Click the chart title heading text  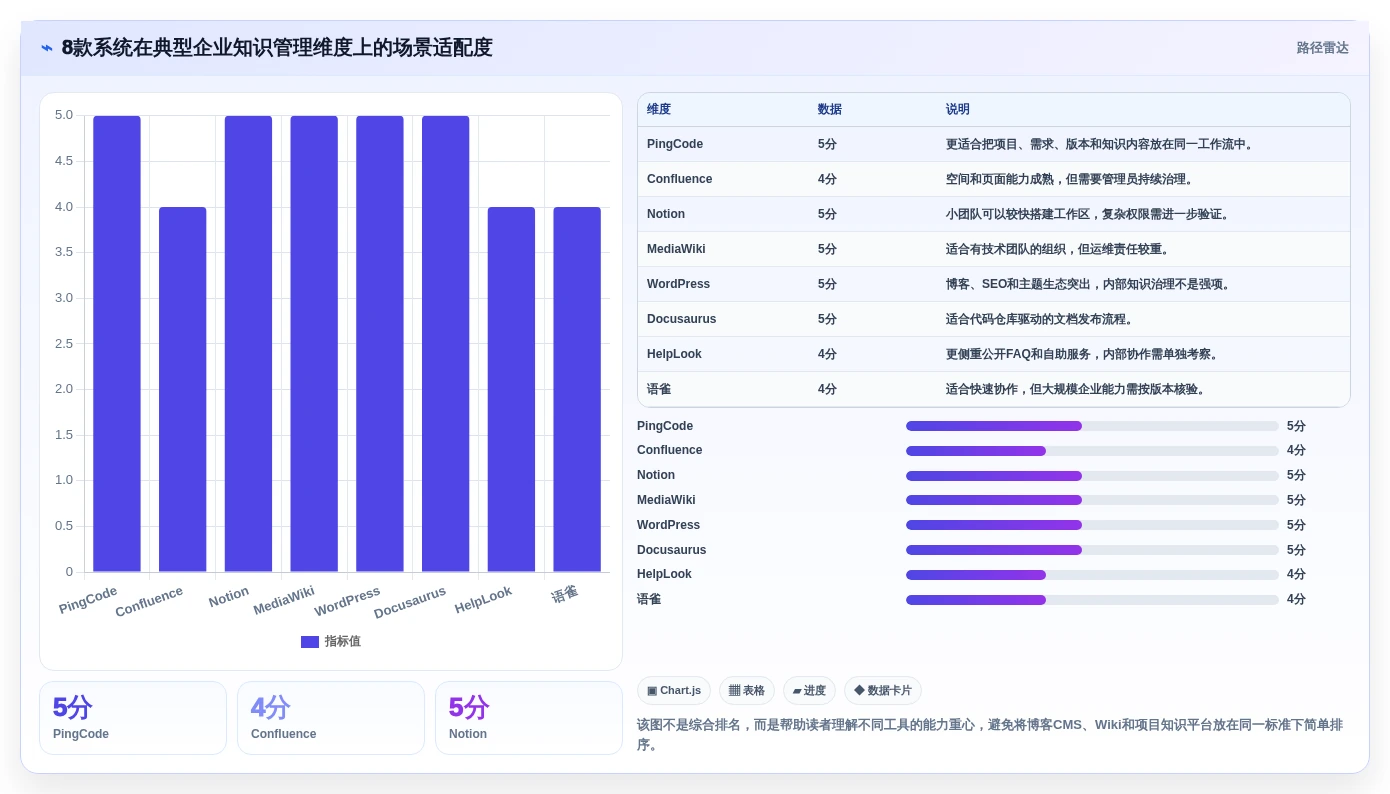click(x=277, y=48)
